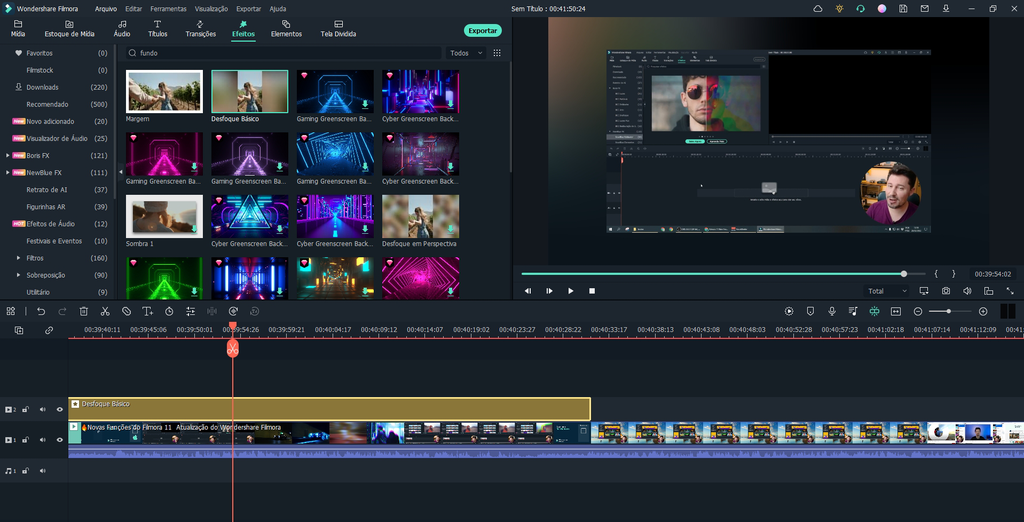The image size is (1024, 522).
Task: Click the monitor display settings icon under preview
Action: pyautogui.click(x=924, y=291)
